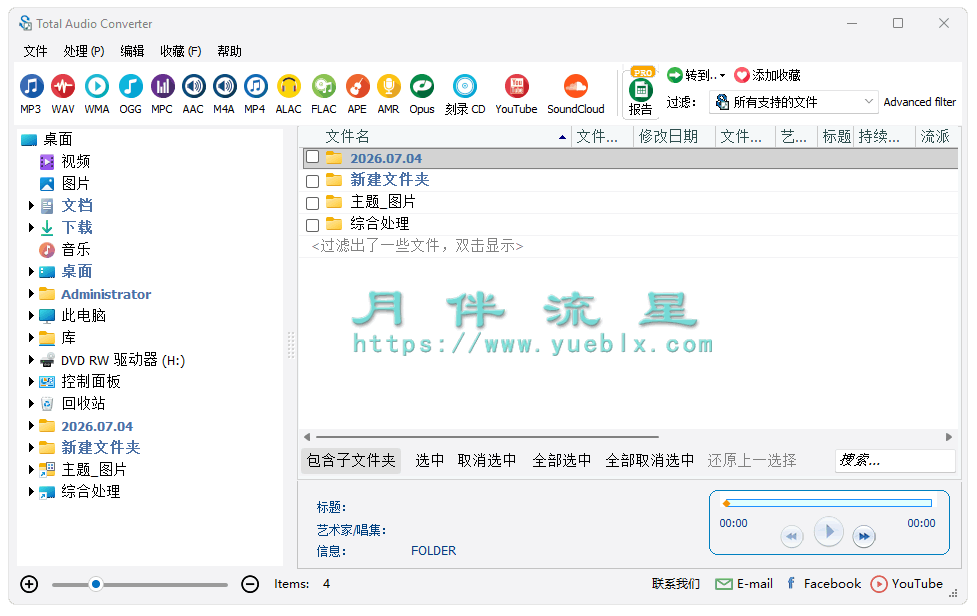Expand the 此电脑 tree node
The width and height of the screenshot is (977, 616).
(31, 316)
